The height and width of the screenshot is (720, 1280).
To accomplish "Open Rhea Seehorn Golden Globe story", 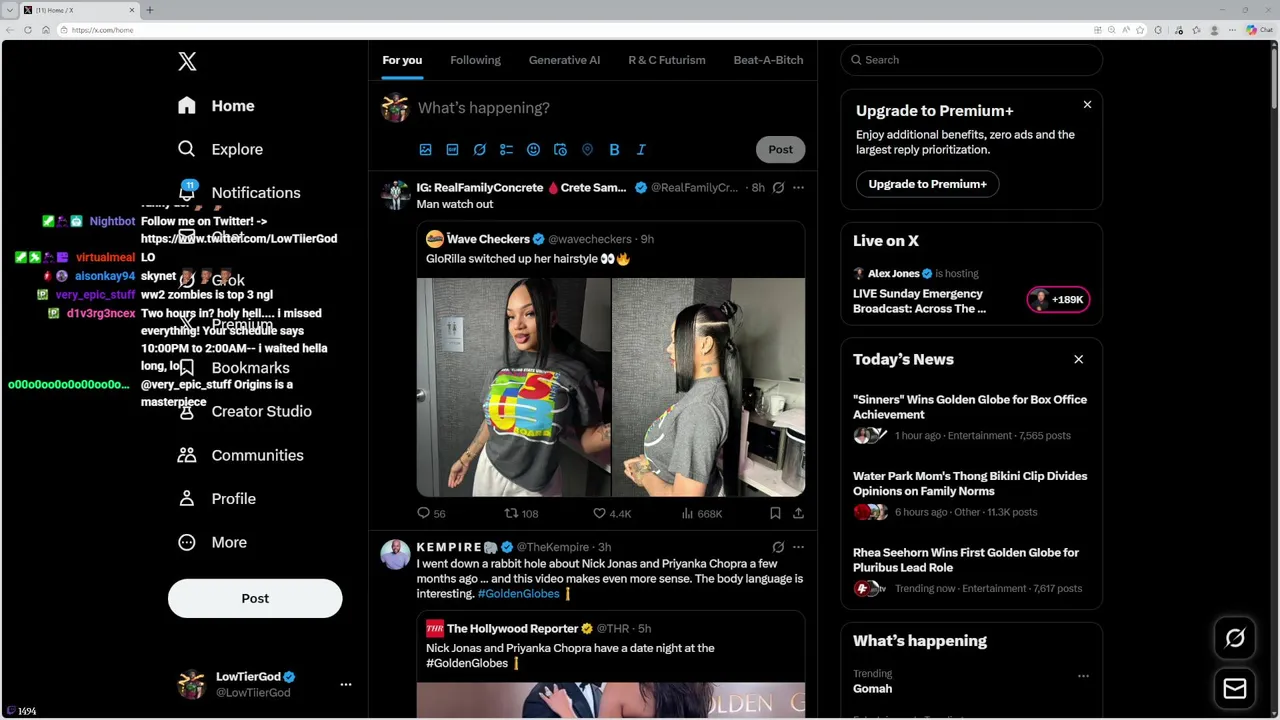I will [966, 560].
